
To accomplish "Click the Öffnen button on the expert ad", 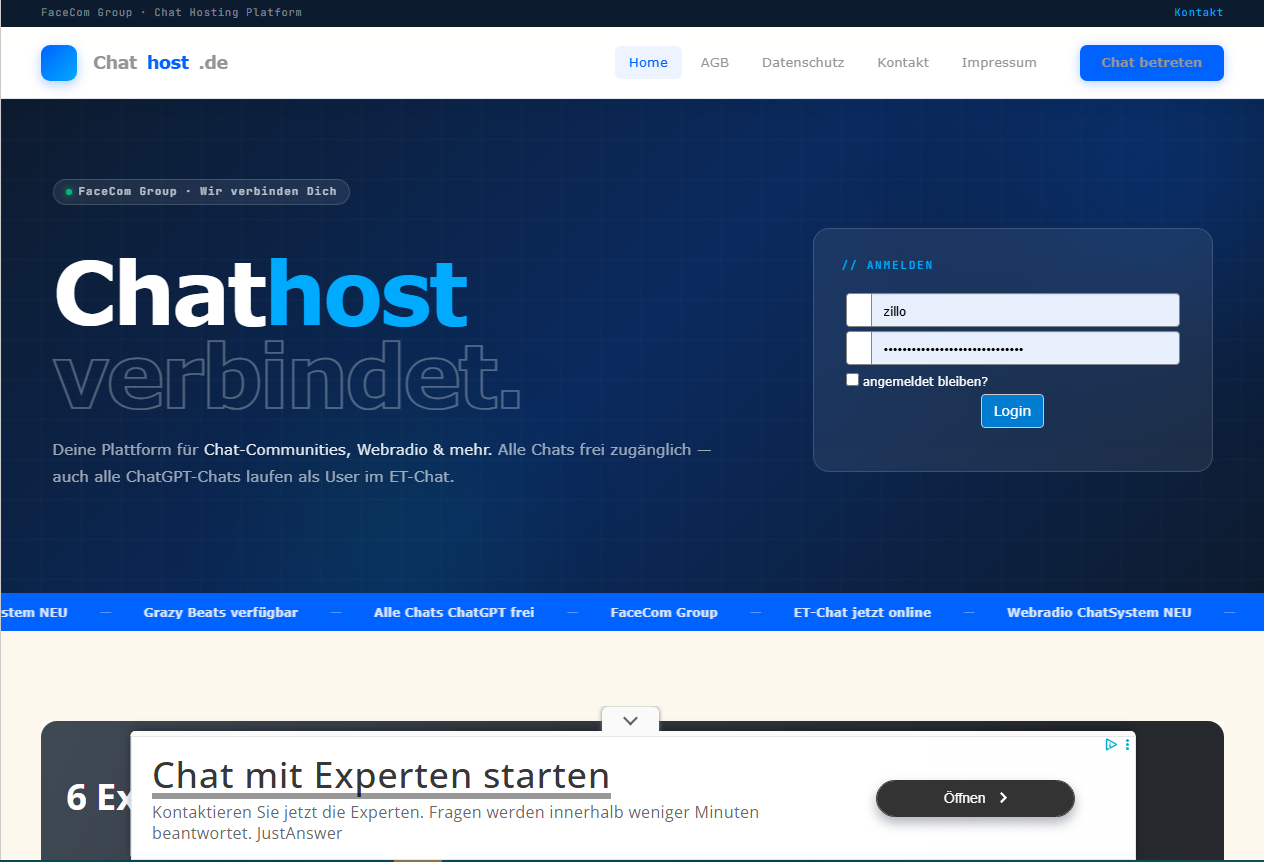I will (975, 798).
